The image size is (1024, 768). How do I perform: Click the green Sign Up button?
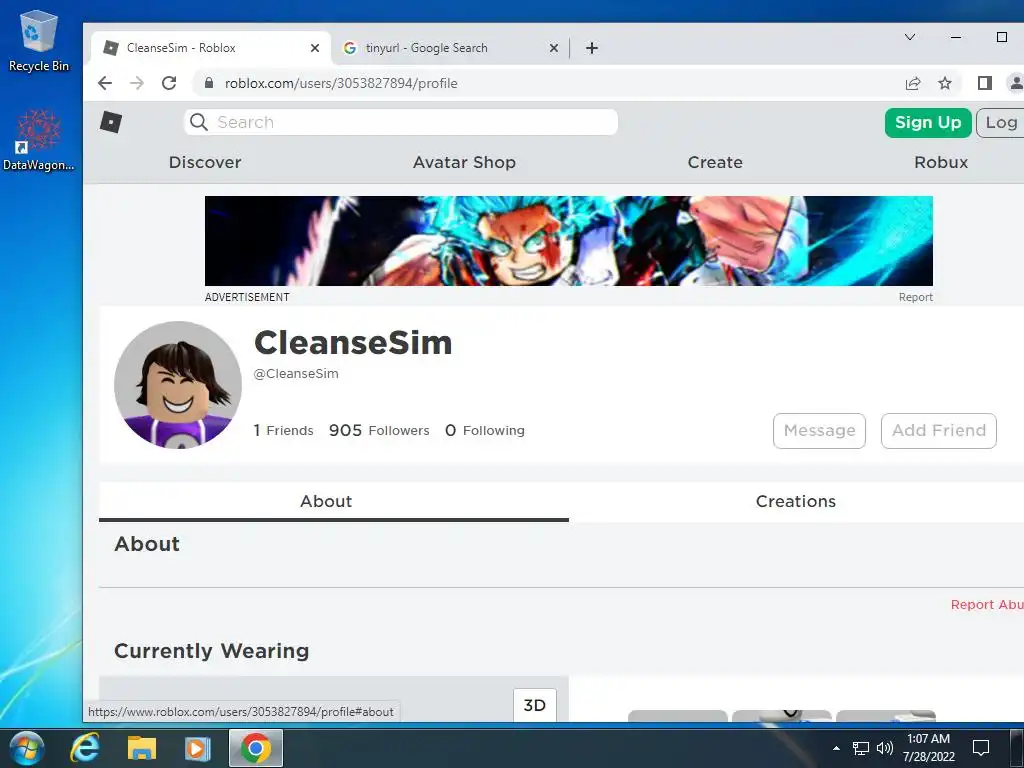[x=928, y=123]
